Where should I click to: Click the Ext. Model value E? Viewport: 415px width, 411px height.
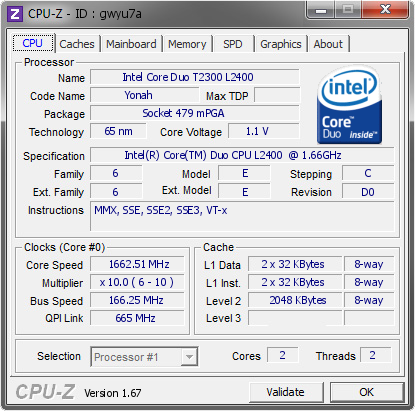click(244, 192)
